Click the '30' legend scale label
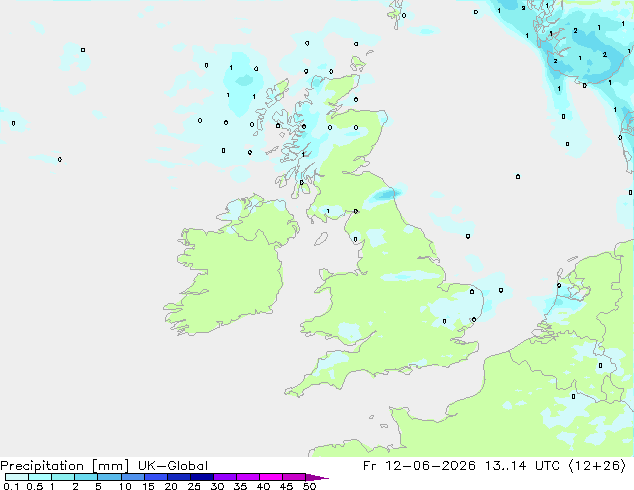The height and width of the screenshot is (490, 634). [217, 486]
